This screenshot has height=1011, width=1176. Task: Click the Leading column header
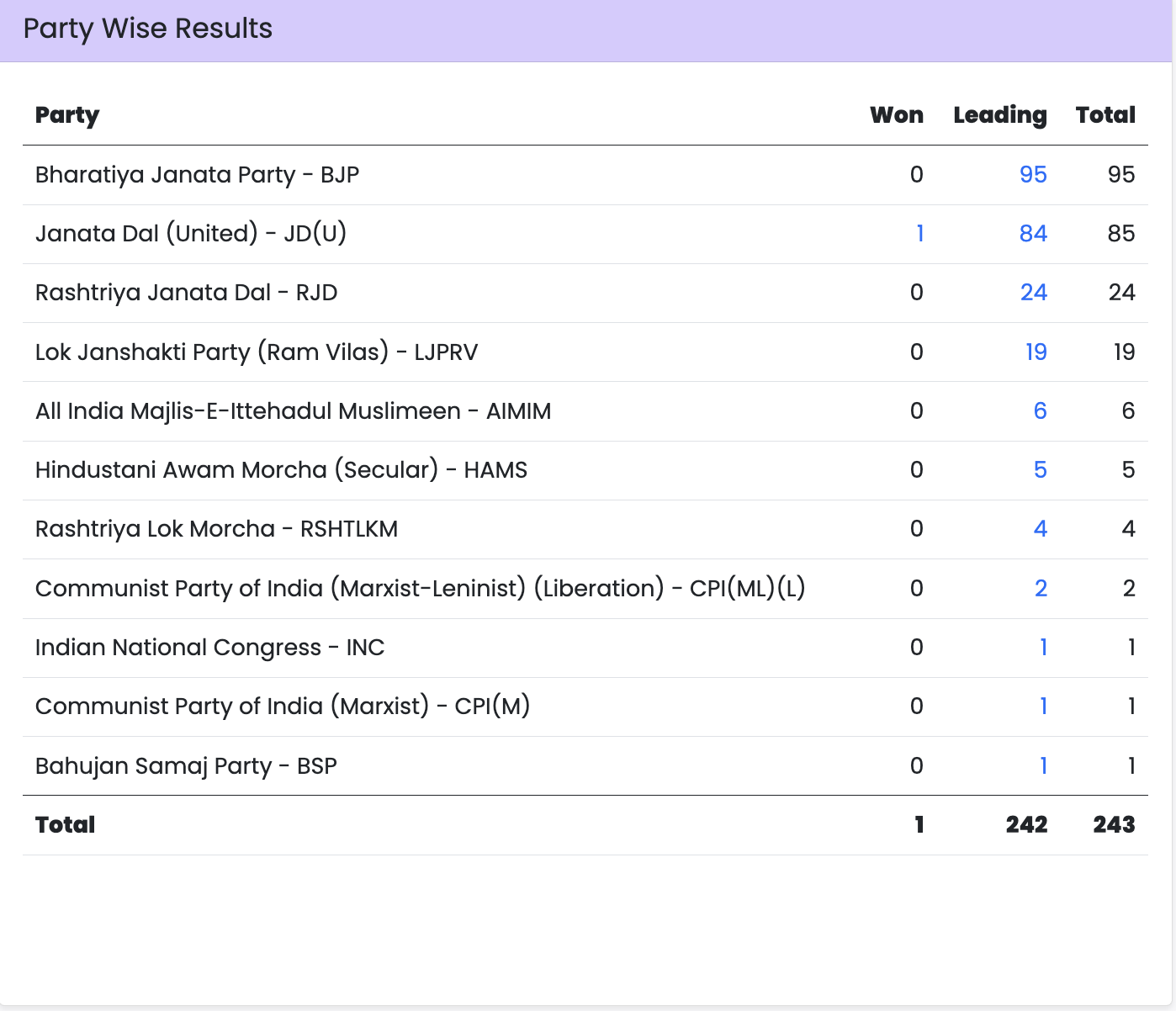pyautogui.click(x=999, y=115)
